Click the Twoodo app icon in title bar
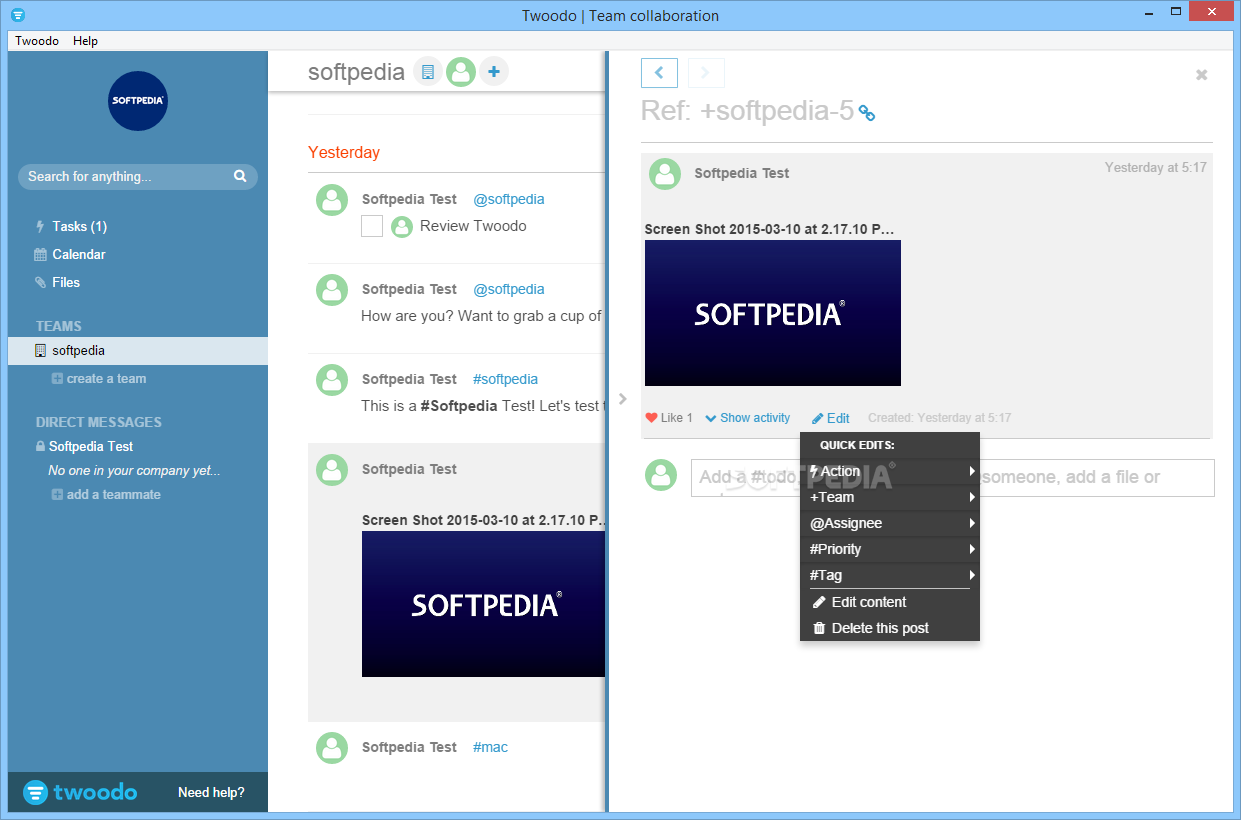Screen dimensions: 1241x820 tap(18, 15)
